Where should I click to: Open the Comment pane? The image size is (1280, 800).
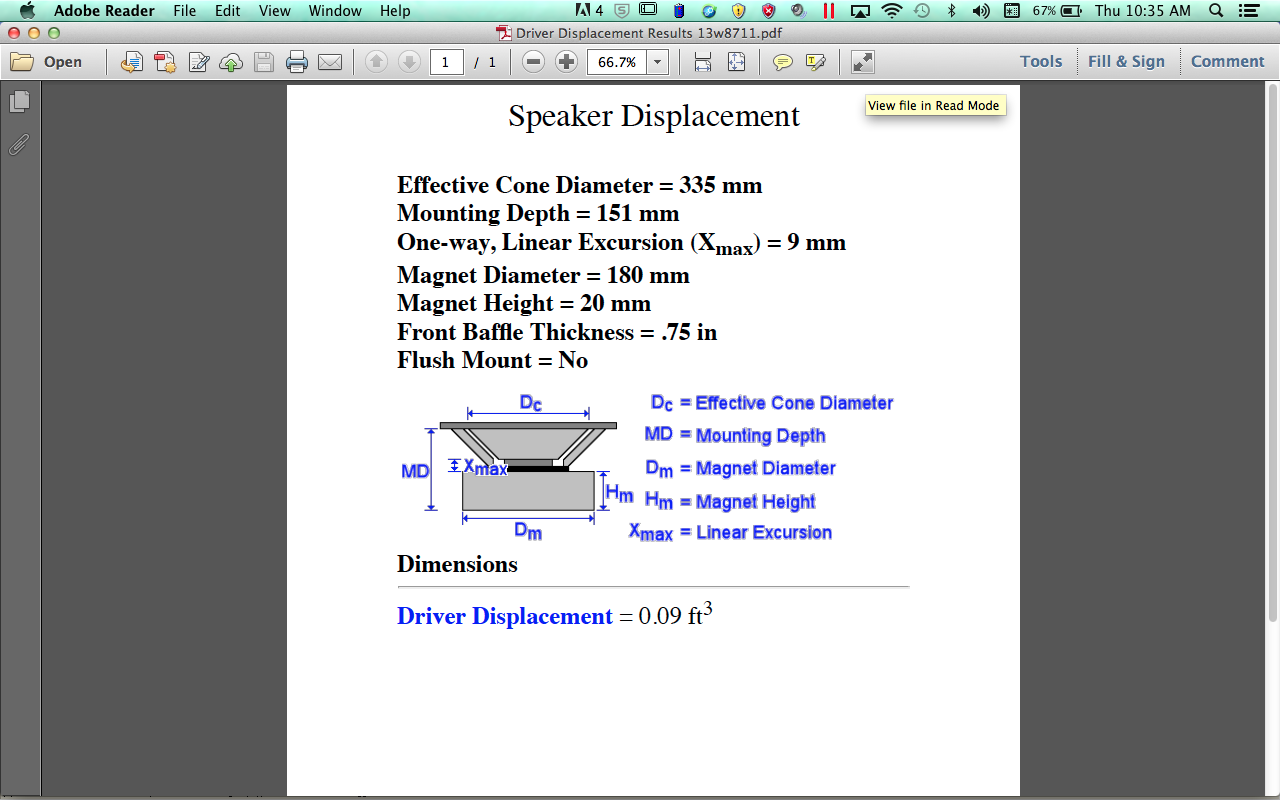pos(1227,62)
